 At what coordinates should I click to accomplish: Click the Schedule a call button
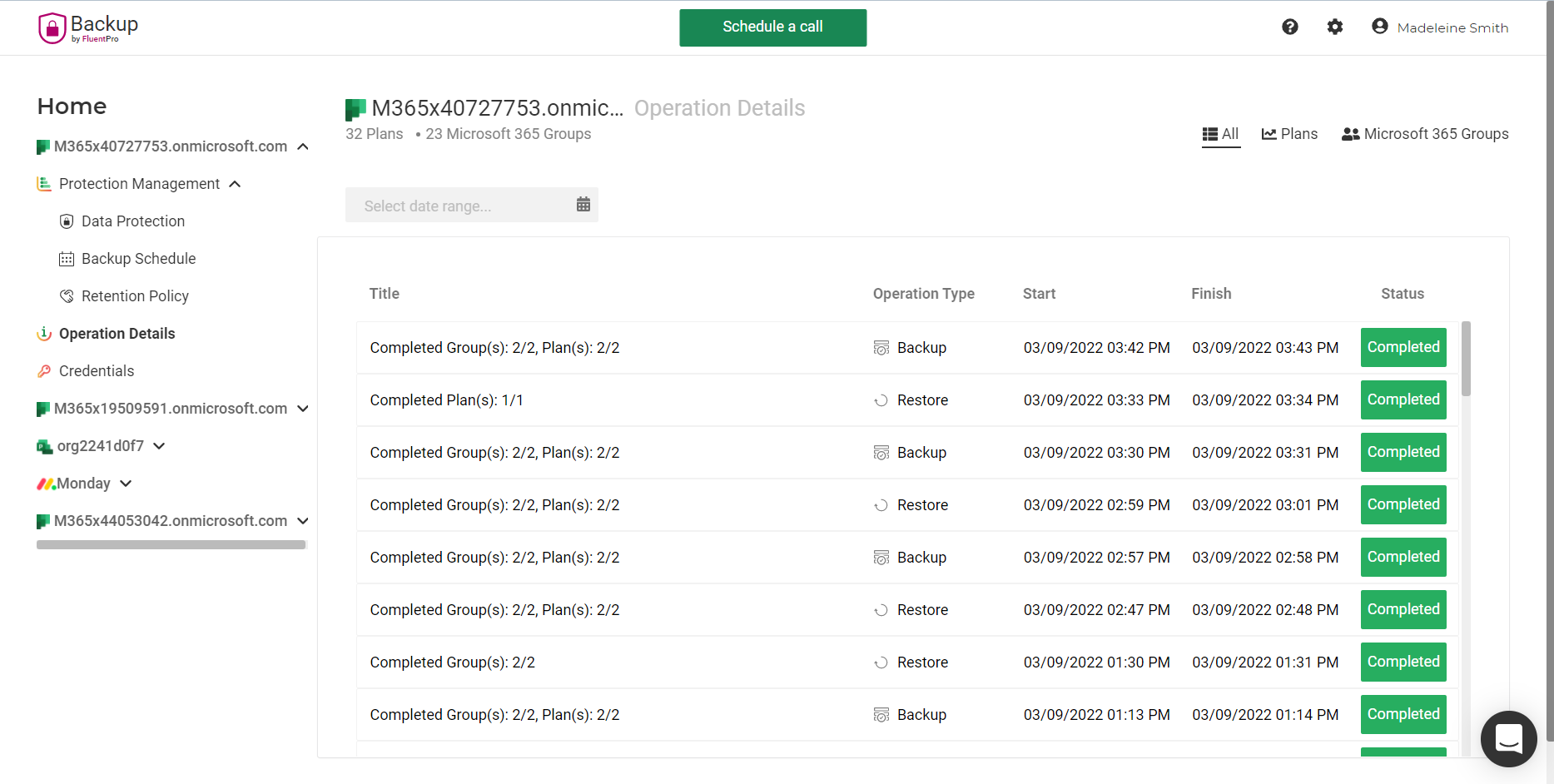pos(772,27)
